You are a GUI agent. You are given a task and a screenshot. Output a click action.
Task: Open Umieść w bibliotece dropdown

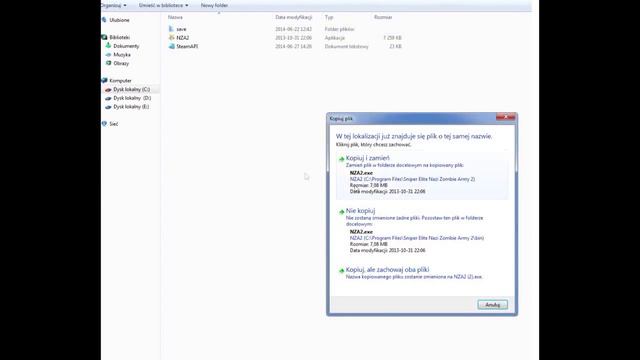pos(164,5)
